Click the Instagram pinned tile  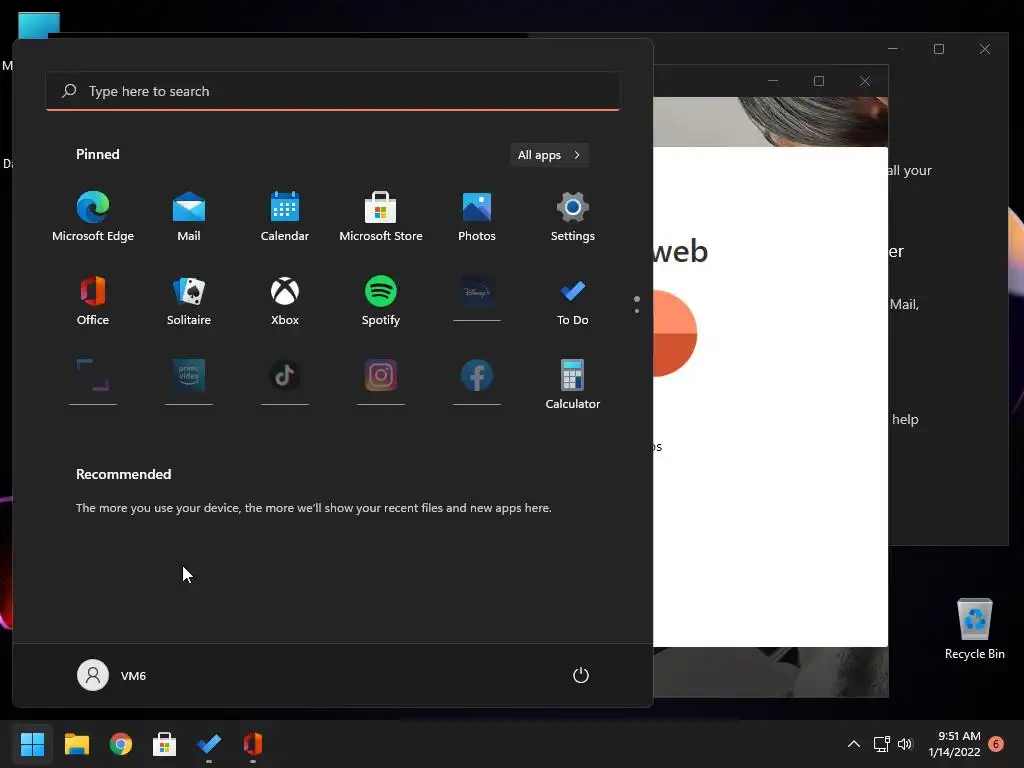(x=381, y=381)
